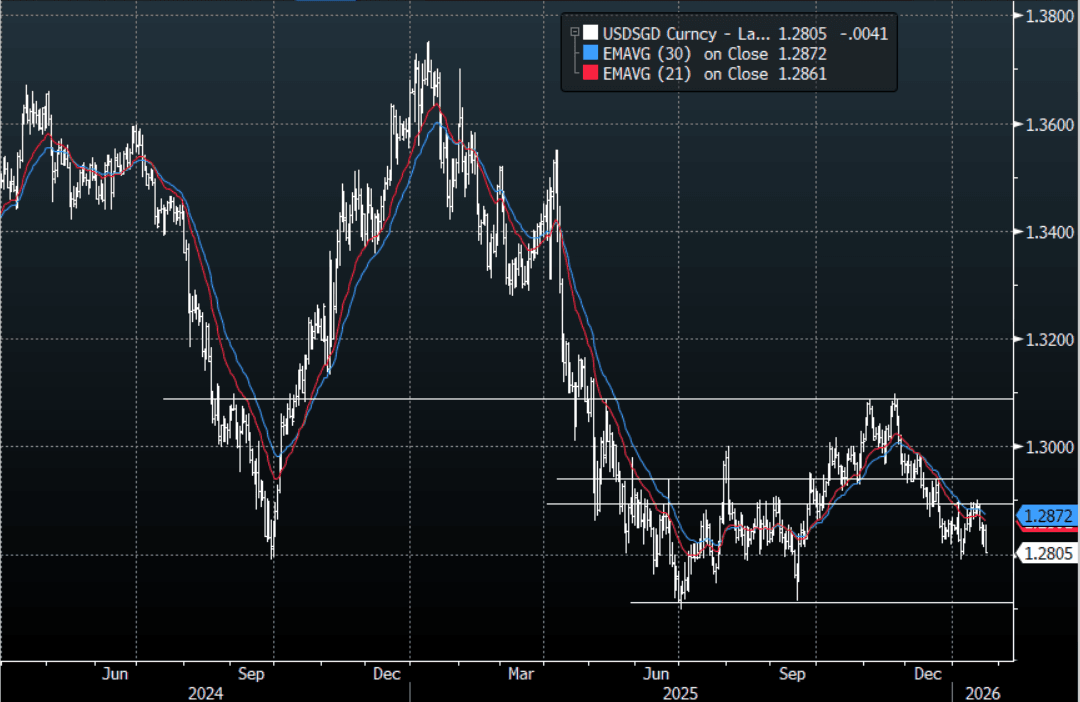
Task: Click the first Jun label under 2024
Action: point(116,674)
